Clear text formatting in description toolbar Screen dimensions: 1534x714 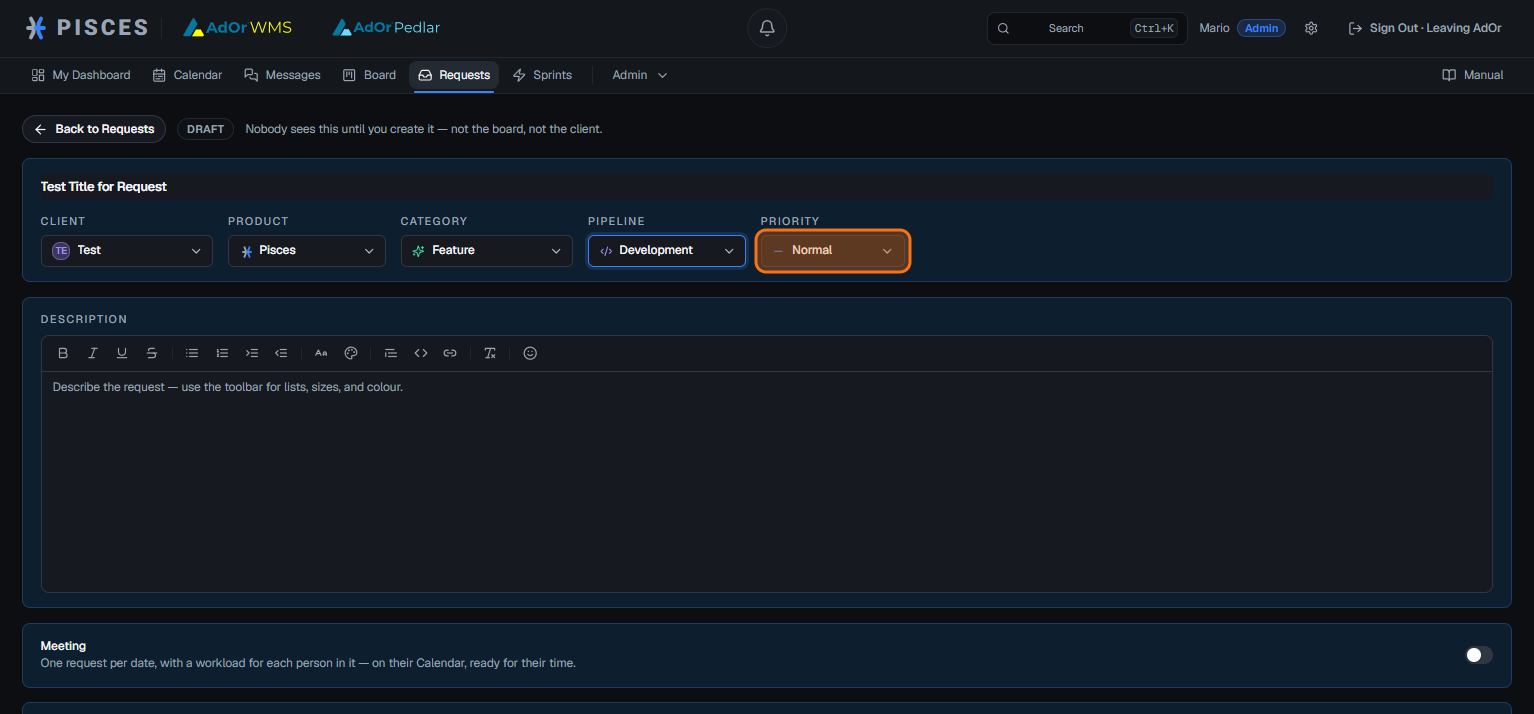pos(490,353)
